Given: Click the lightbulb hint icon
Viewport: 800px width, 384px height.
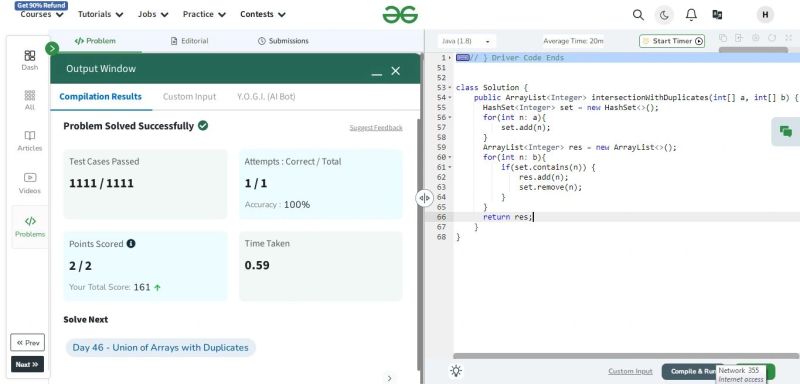Looking at the screenshot, I should (x=456, y=371).
